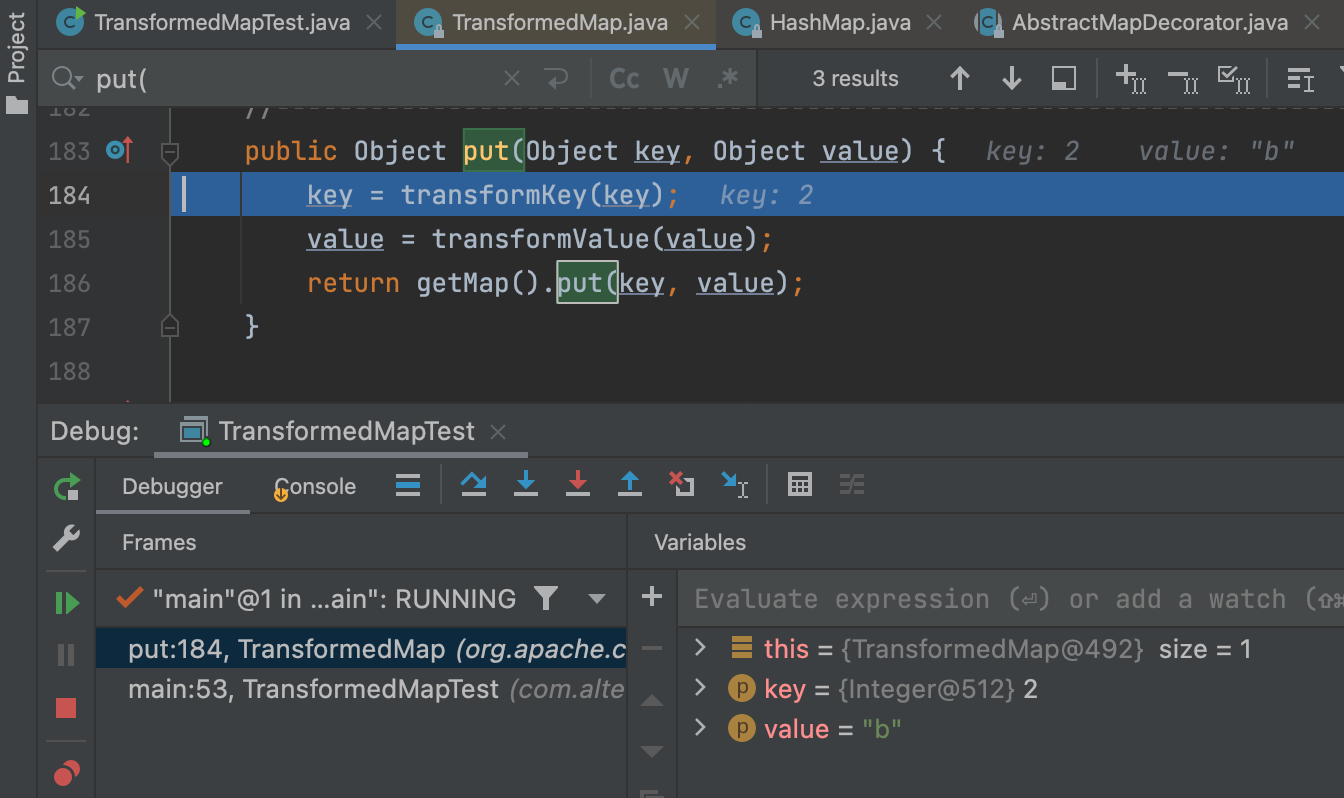Image resolution: width=1344 pixels, height=798 pixels.
Task: Go to previous search occurrence
Action: [x=960, y=79]
